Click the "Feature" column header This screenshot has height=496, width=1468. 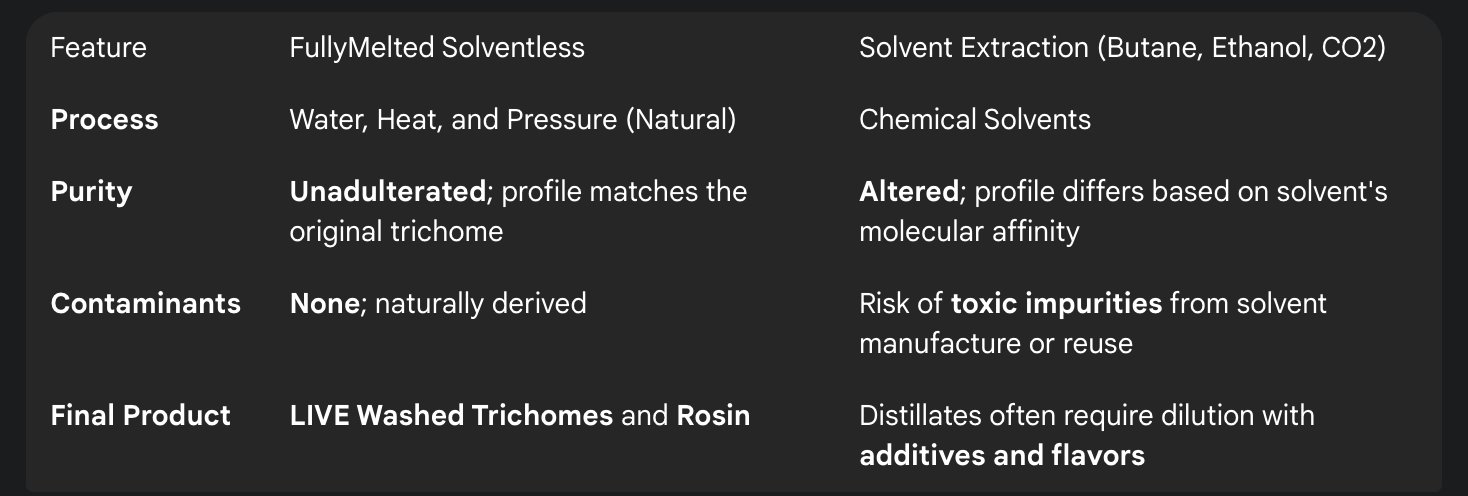98,48
